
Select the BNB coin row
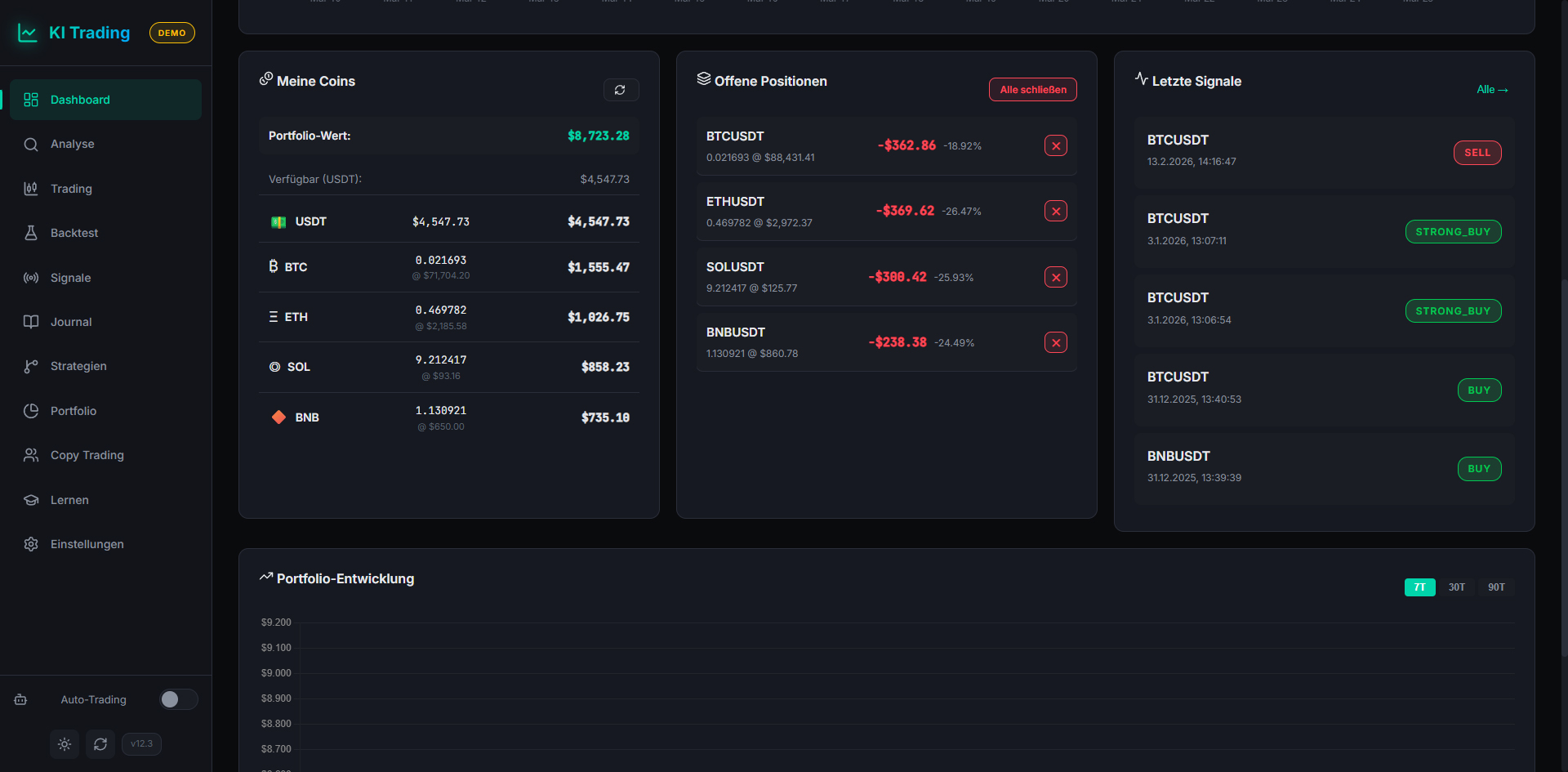pos(448,417)
